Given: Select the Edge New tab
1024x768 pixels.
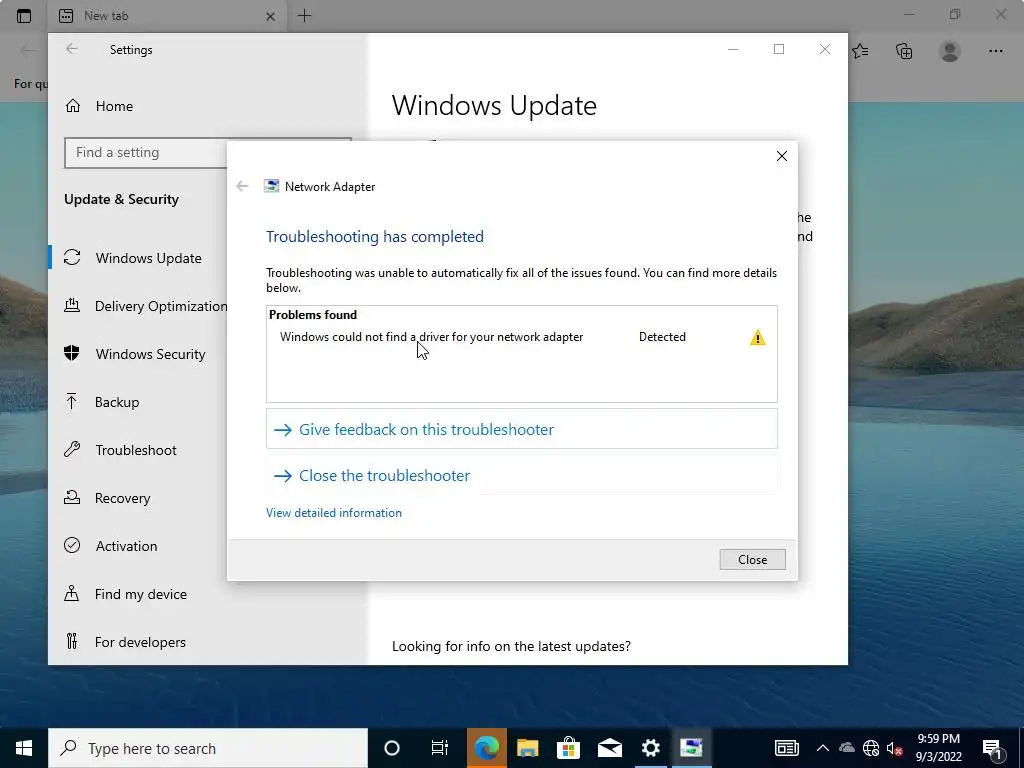Looking at the screenshot, I should 167,16.
